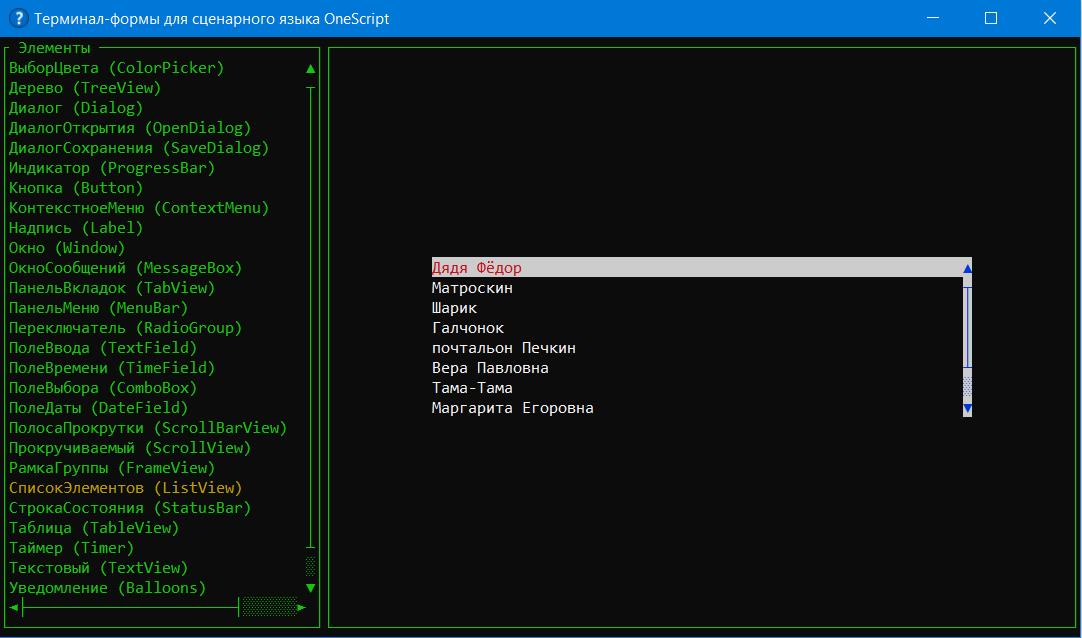Viewport: 1082px width, 638px height.
Task: Click the blue up arrow in names list
Action: (x=967, y=269)
